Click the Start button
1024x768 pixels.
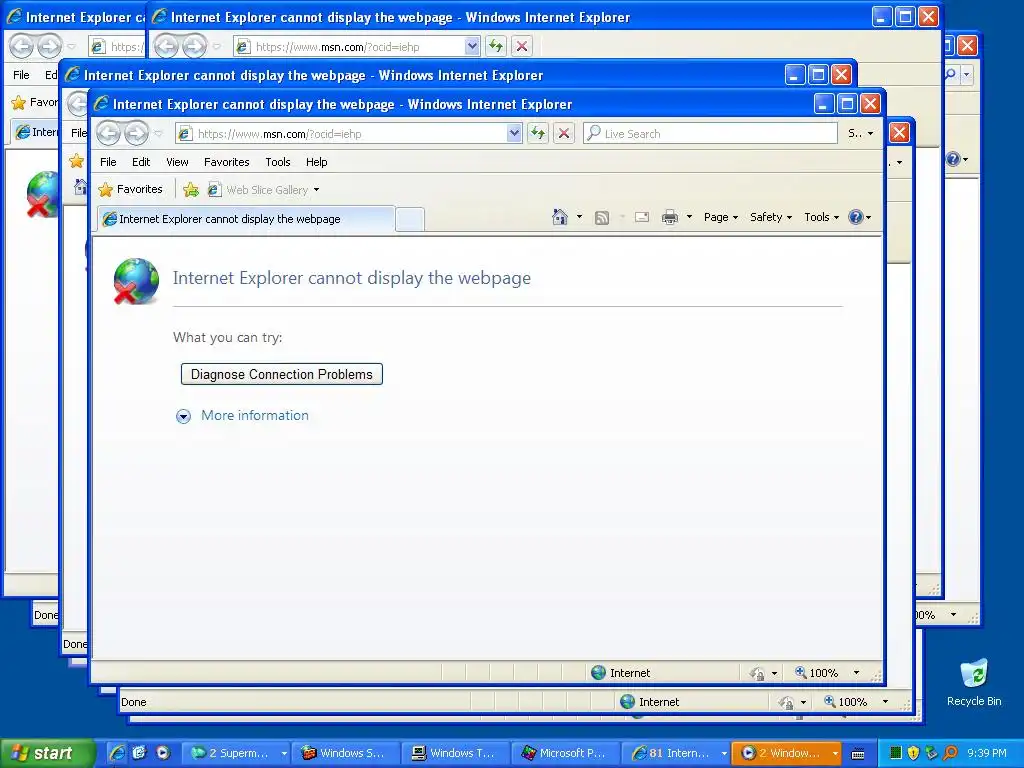coord(47,753)
